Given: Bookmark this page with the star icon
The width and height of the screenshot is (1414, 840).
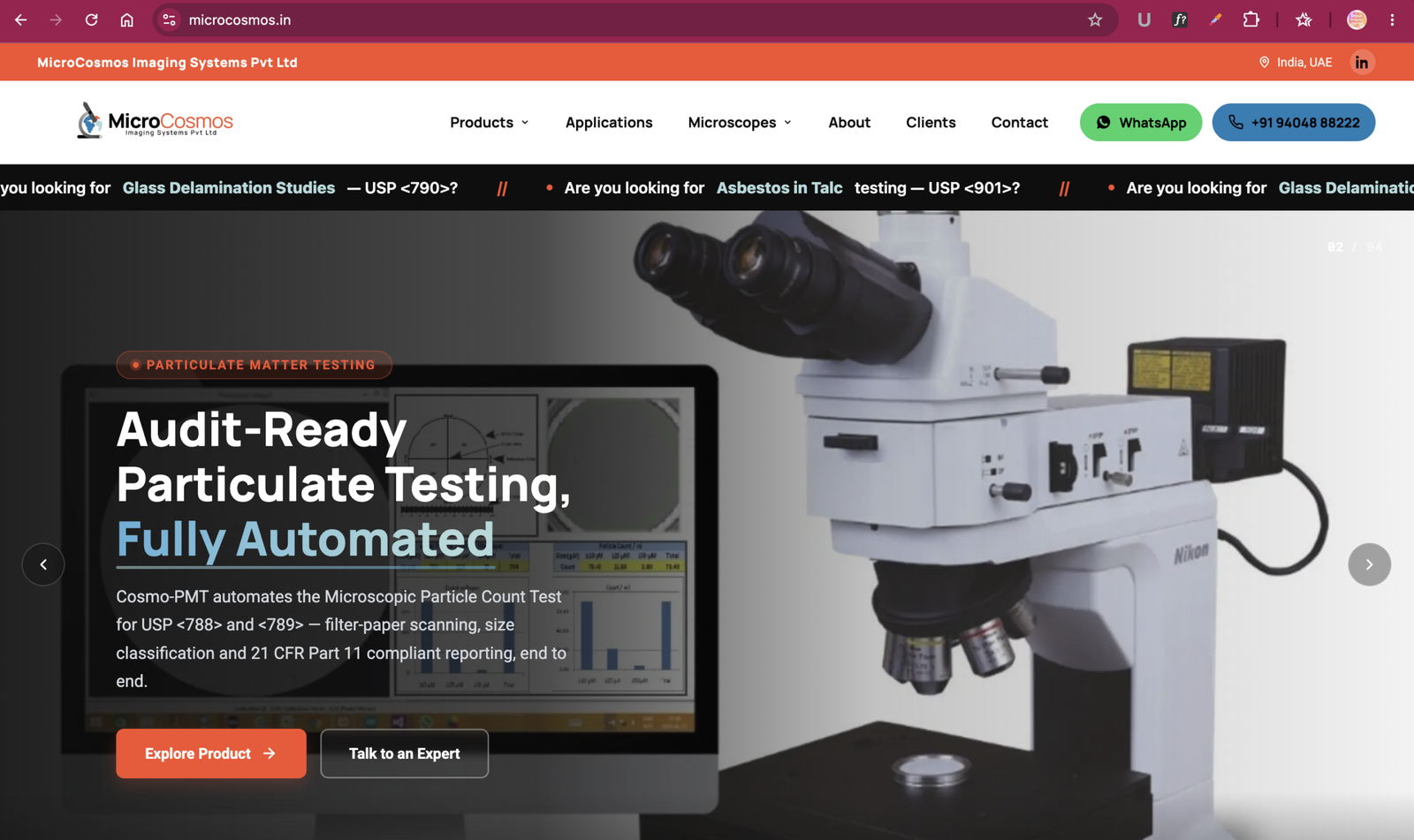Looking at the screenshot, I should coord(1095,19).
